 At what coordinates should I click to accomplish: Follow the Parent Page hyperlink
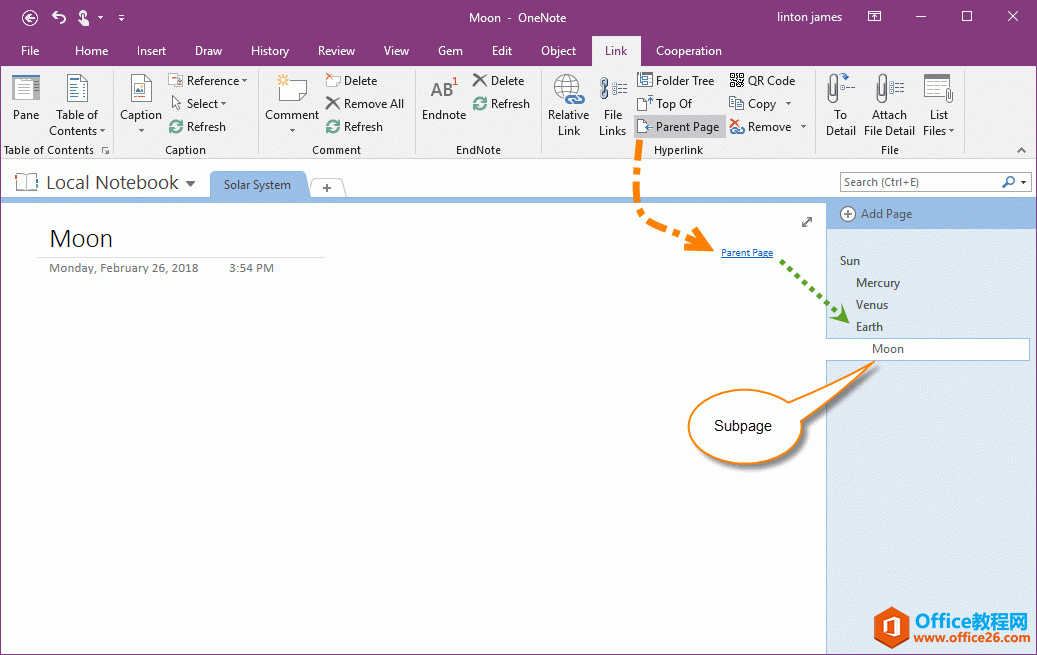coord(746,253)
